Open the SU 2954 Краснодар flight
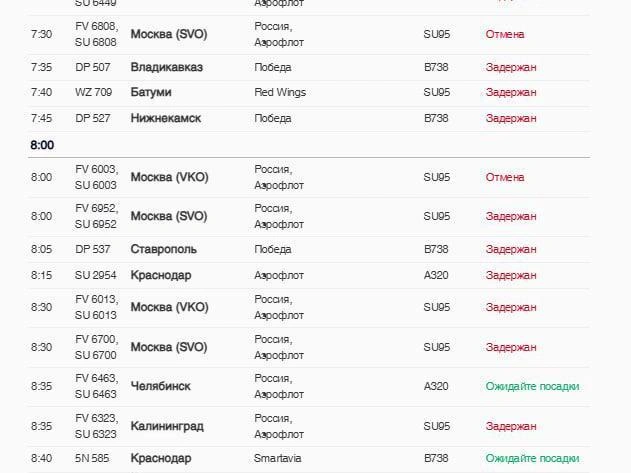631x473 pixels. [309, 275]
